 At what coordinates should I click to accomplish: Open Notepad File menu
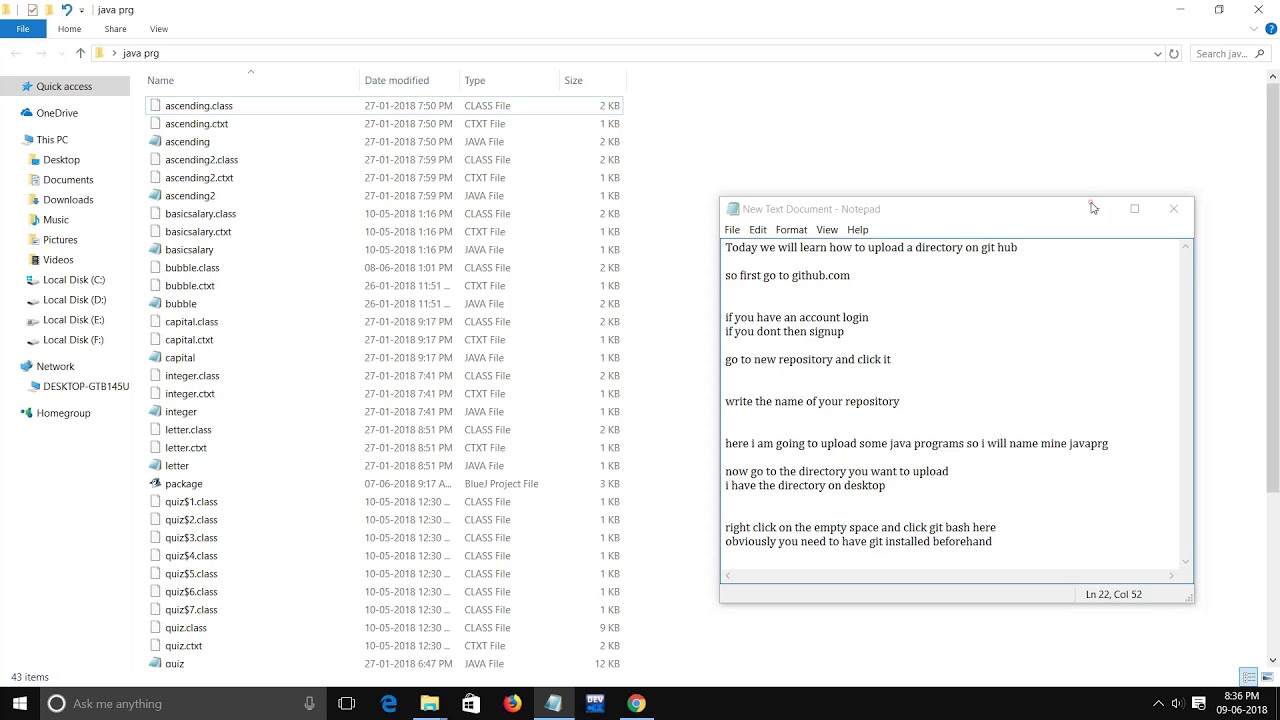(x=732, y=230)
